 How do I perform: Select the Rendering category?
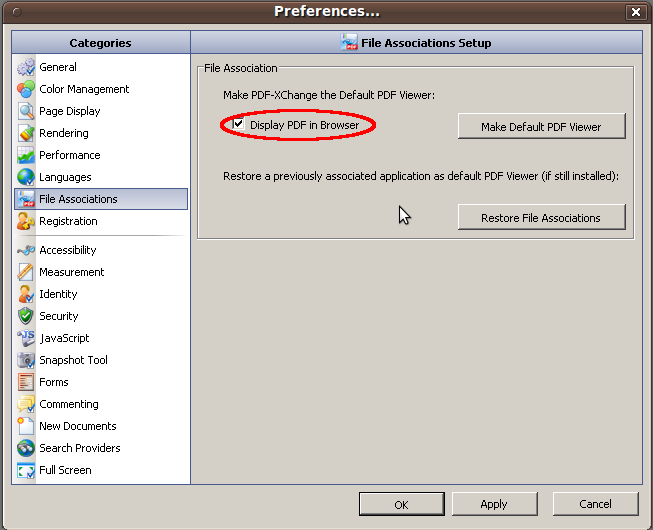(64, 133)
